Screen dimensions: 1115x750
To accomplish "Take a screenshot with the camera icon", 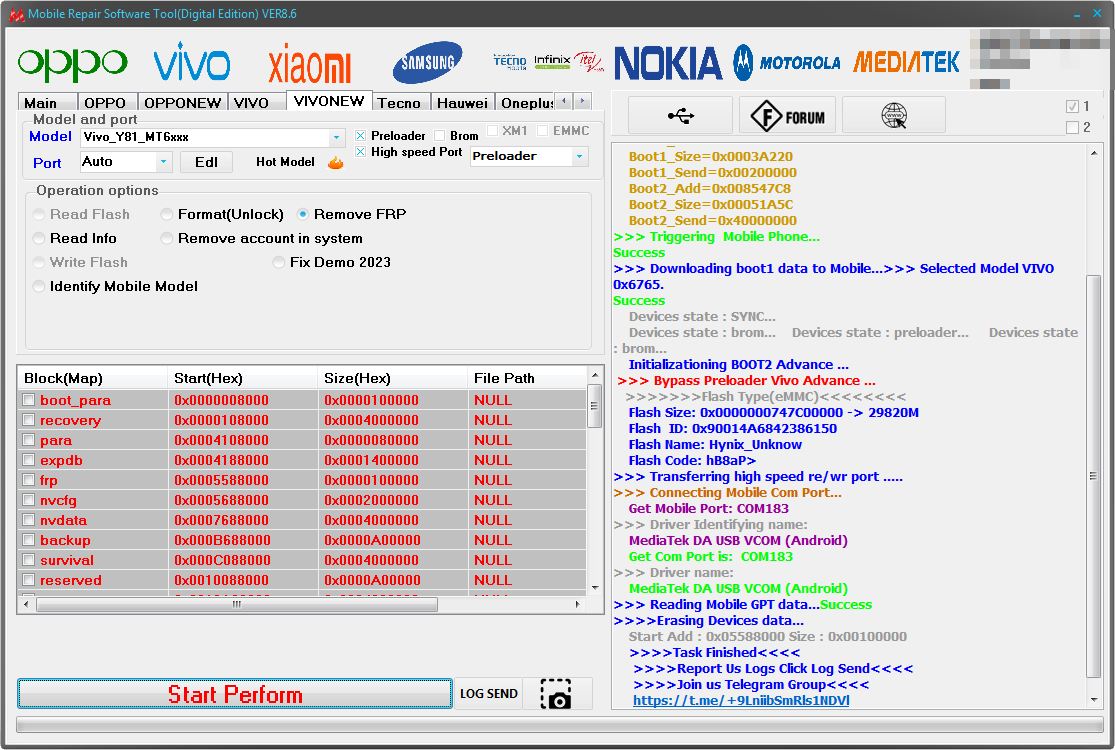I will tap(556, 694).
